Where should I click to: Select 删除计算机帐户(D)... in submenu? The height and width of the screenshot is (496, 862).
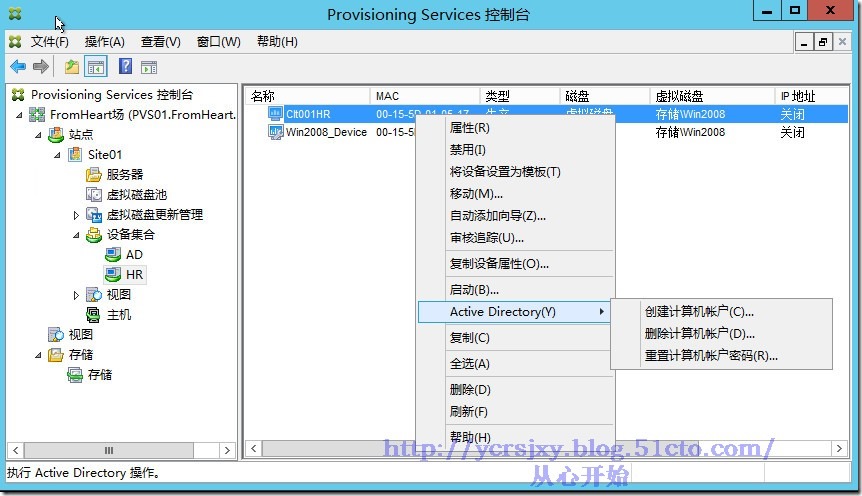(721, 334)
